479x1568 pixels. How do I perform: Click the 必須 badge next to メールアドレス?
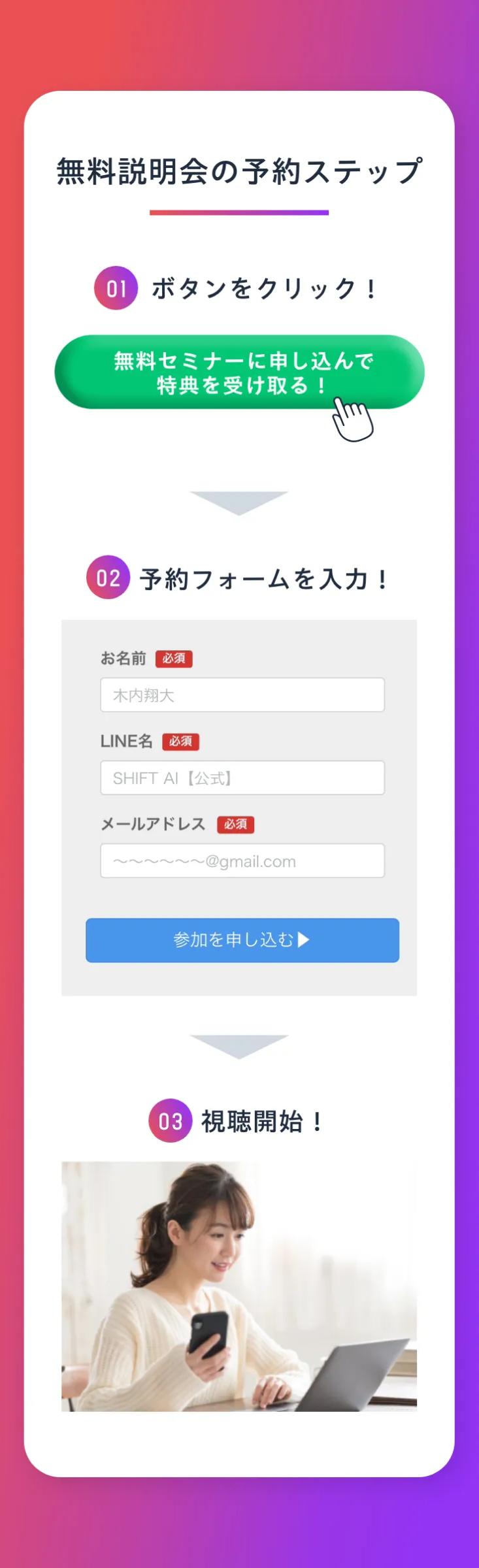point(237,825)
